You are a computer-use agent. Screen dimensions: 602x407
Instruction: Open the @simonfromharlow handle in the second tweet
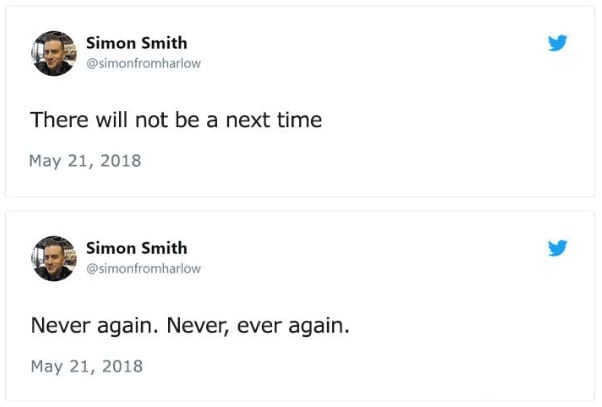144,268
